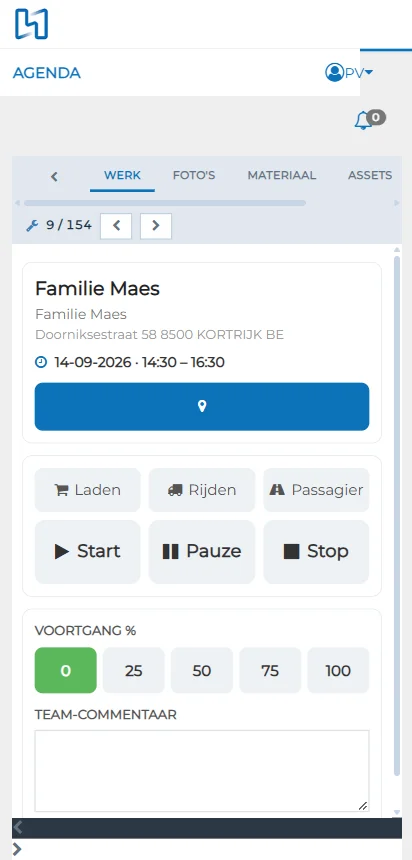This screenshot has height=860, width=412.
Task: Click the Pauze pause button
Action: click(202, 552)
